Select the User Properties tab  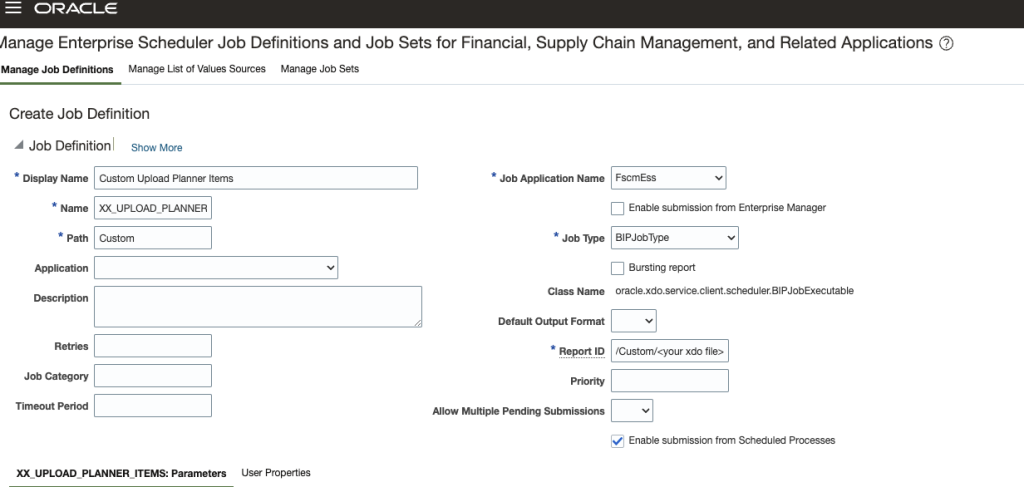click(x=276, y=473)
